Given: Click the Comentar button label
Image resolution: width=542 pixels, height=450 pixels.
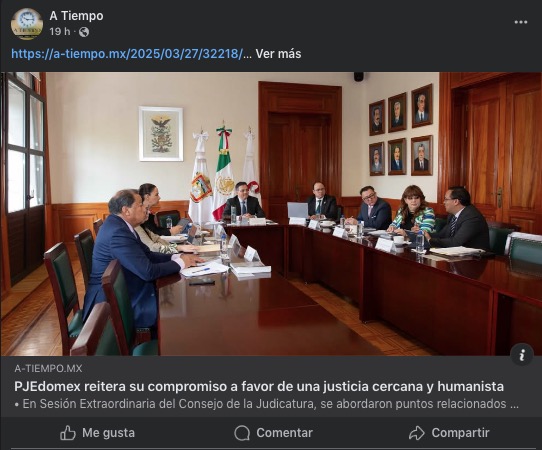Looking at the screenshot, I should pyautogui.click(x=284, y=433).
